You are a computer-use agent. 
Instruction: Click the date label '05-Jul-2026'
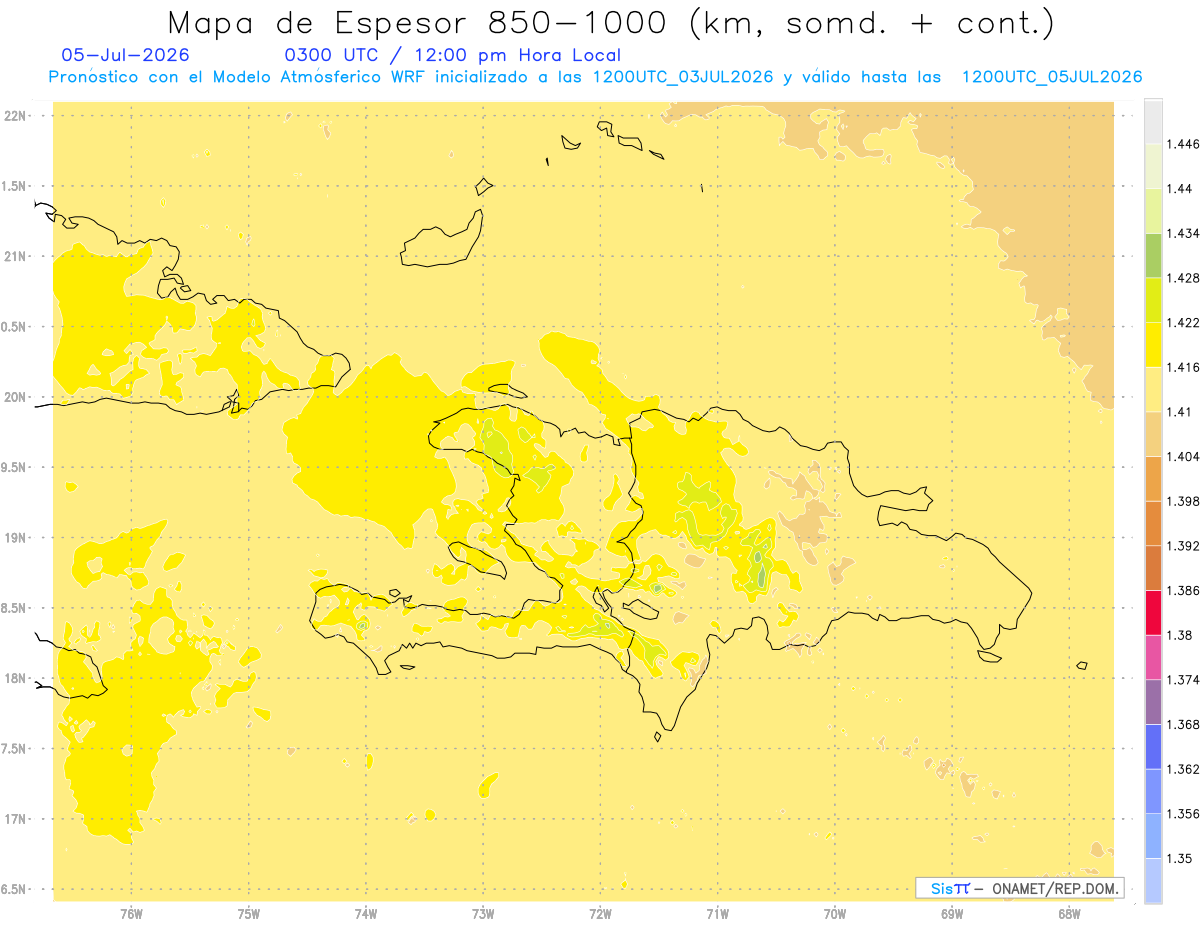click(125, 55)
